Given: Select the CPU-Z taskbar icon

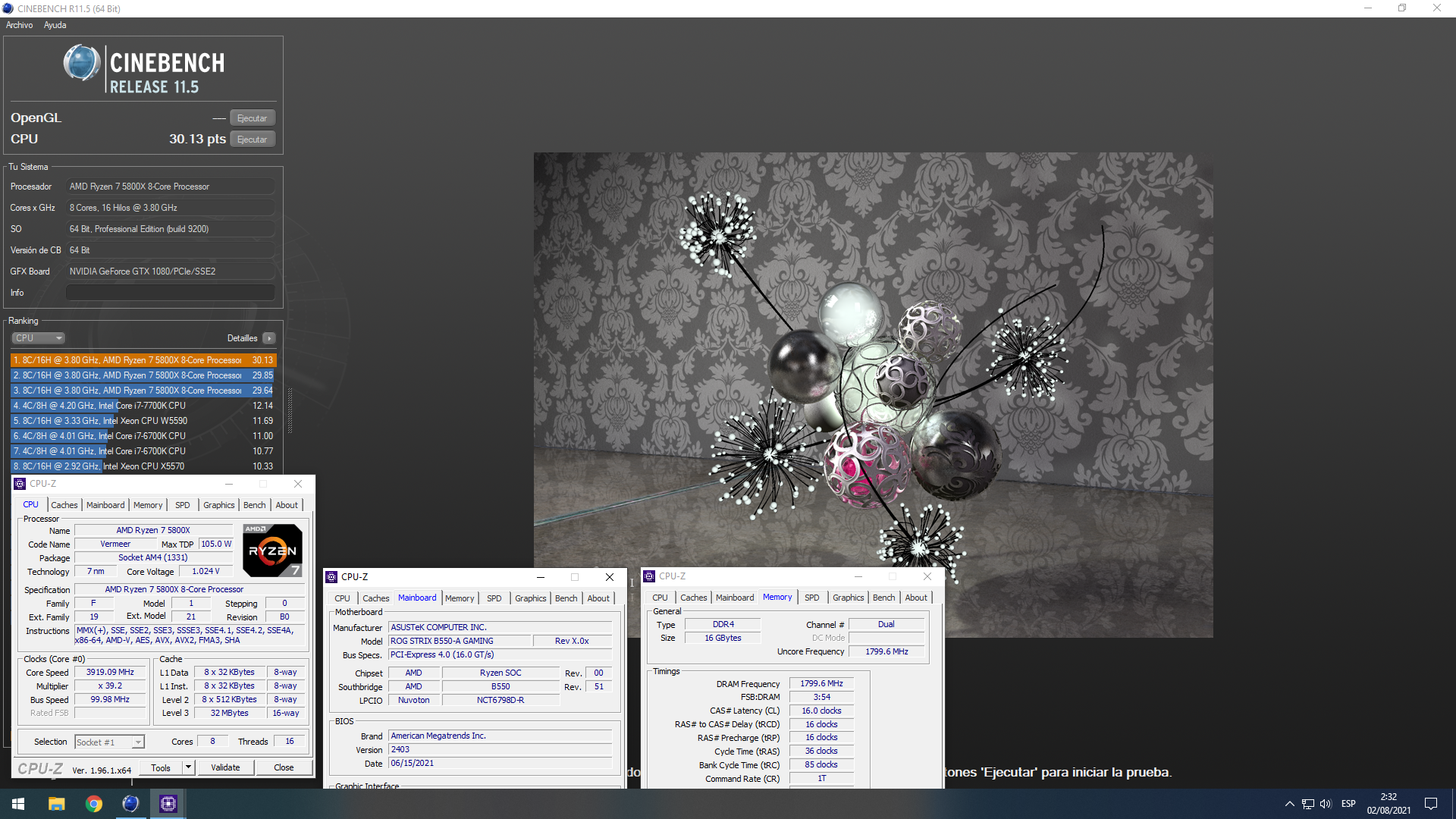Looking at the screenshot, I should pos(168,804).
